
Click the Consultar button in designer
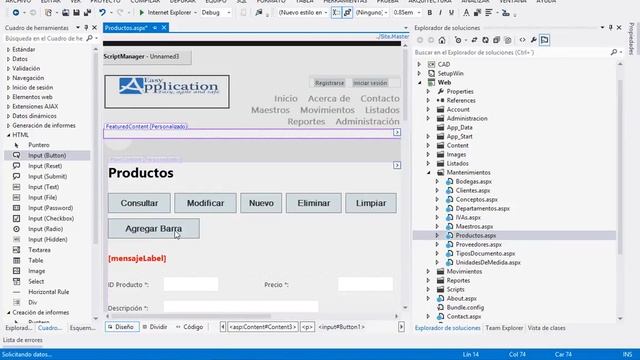139,203
